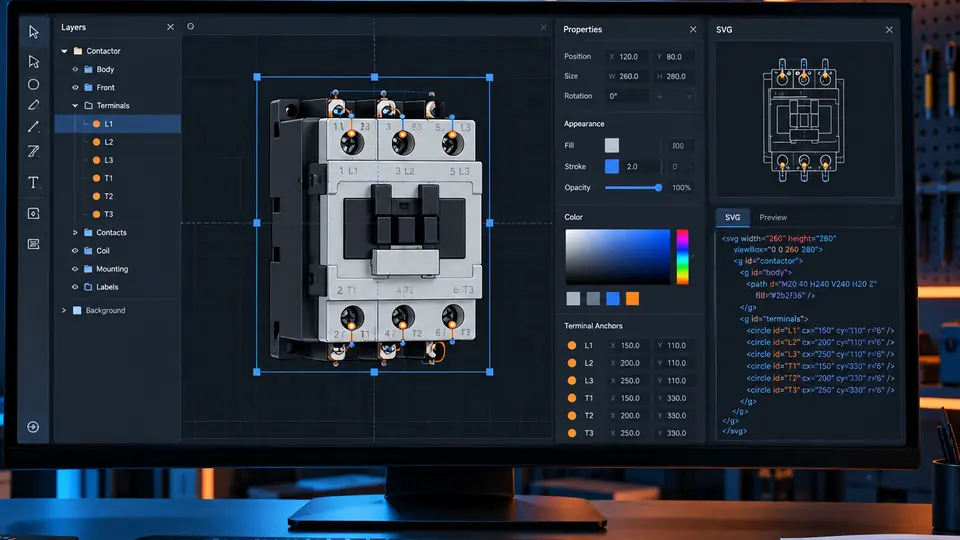Toggle visibility of Front layer

[75, 88]
